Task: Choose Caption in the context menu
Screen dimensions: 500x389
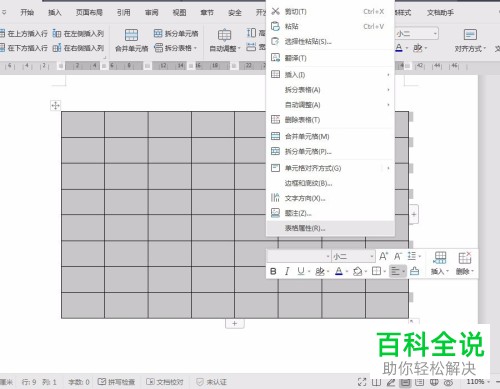Action: tap(330, 213)
